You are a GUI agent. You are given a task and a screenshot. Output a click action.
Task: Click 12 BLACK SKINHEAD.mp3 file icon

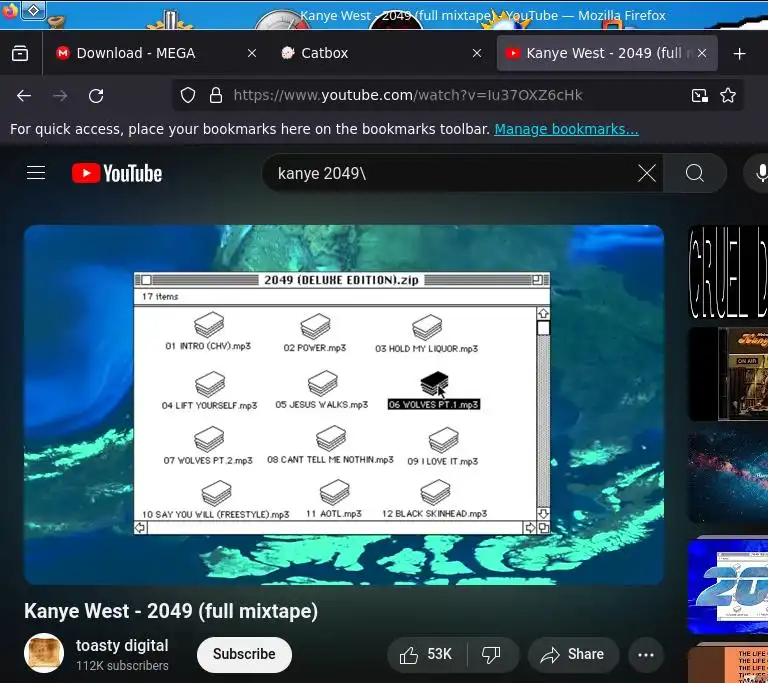(x=435, y=492)
